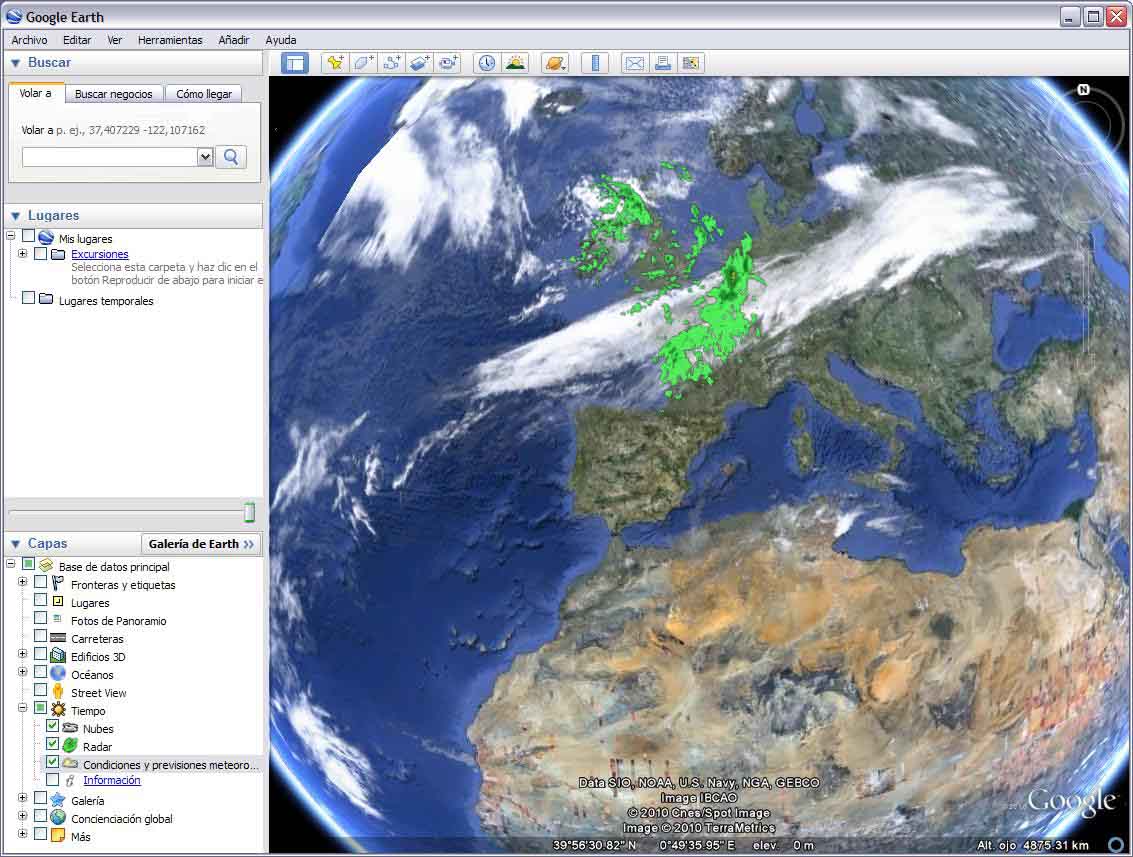Expand the Fronteras y etiquetas layer

[x=22, y=582]
